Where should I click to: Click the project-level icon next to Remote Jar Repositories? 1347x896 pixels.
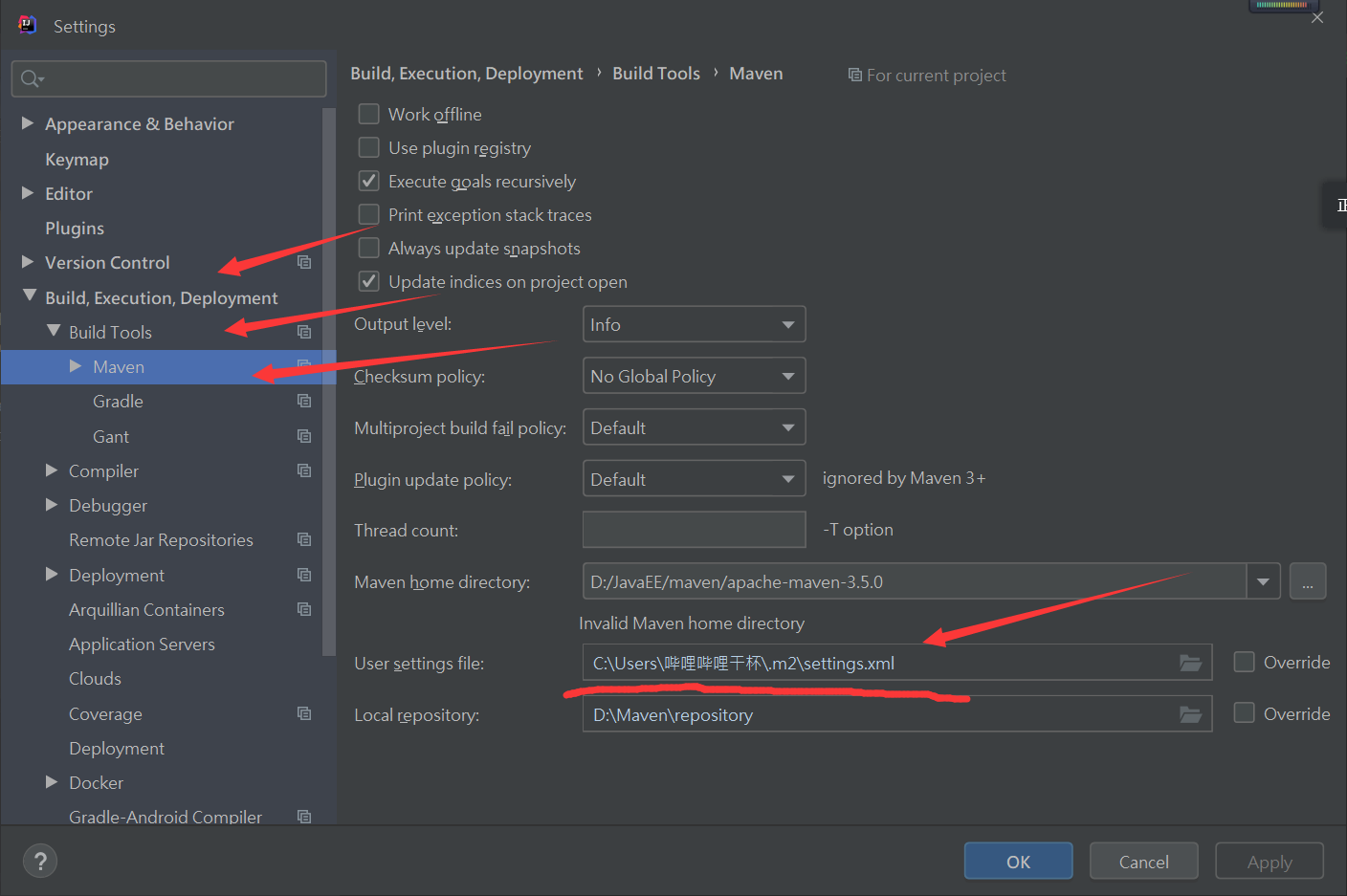point(304,539)
